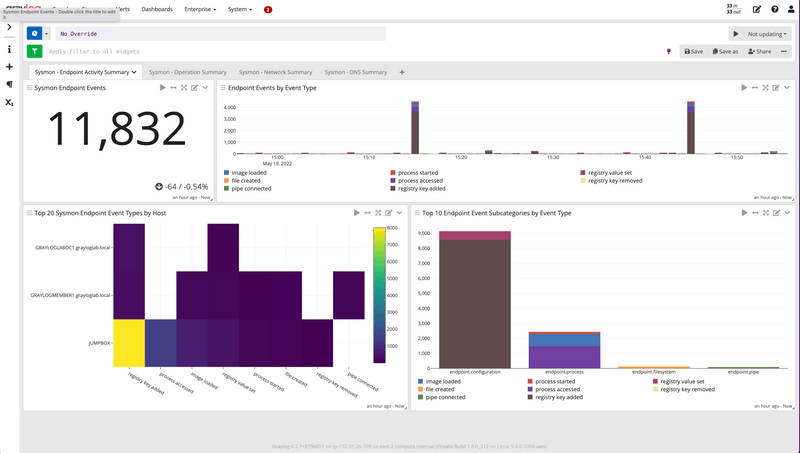Open the time range clock button

[34, 34]
